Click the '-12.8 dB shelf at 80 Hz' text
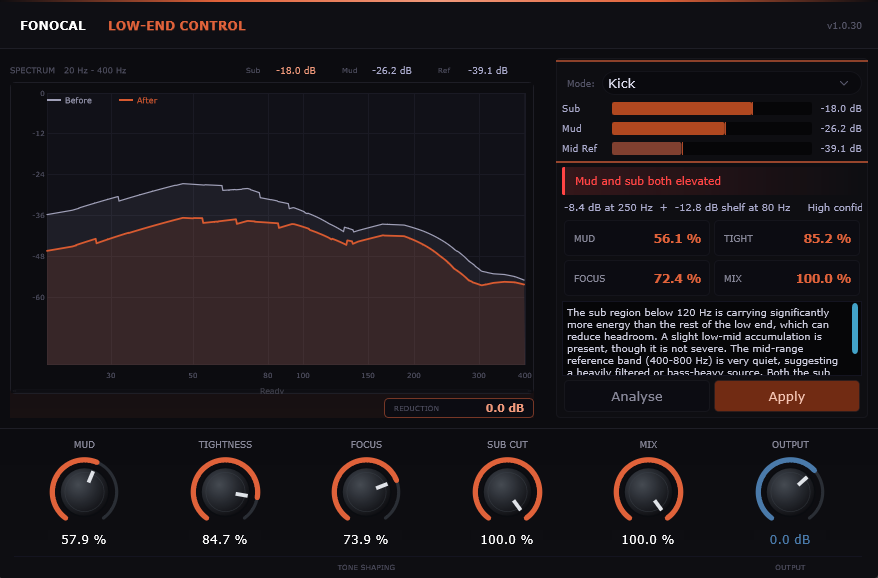878x578 pixels. pos(732,208)
